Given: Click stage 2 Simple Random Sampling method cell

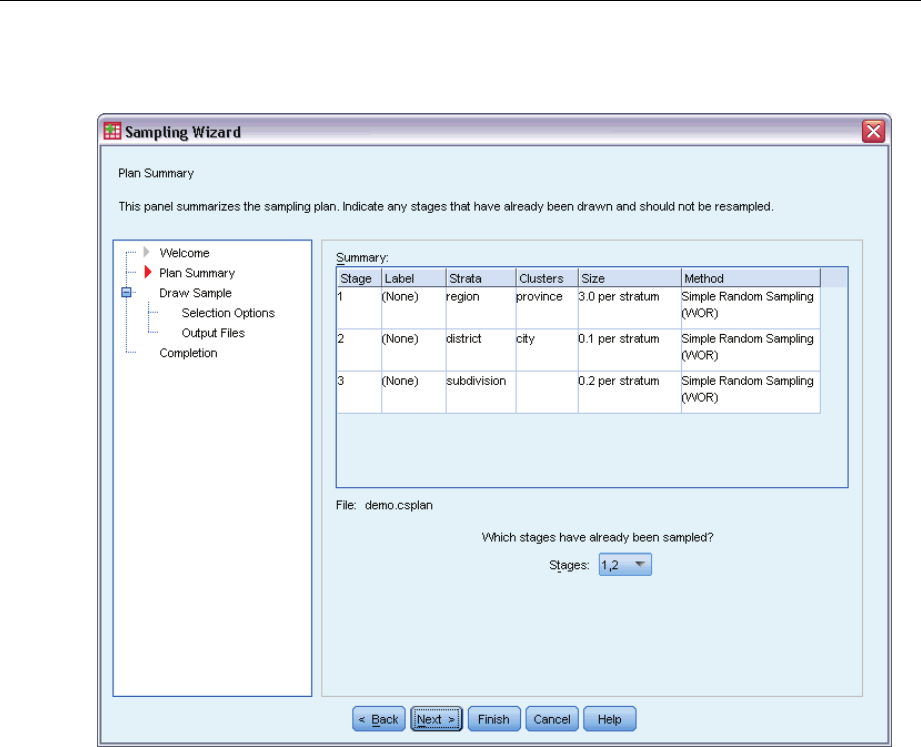Looking at the screenshot, I should point(751,350).
